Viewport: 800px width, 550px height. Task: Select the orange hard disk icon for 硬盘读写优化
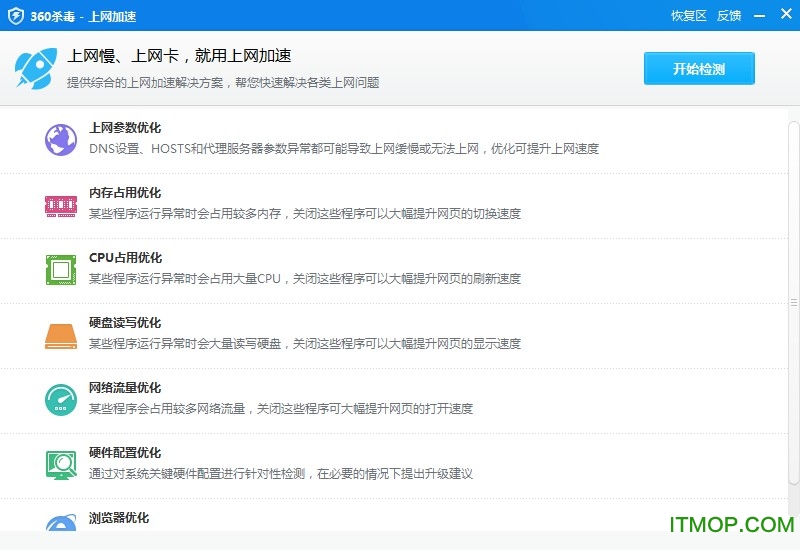tap(60, 335)
